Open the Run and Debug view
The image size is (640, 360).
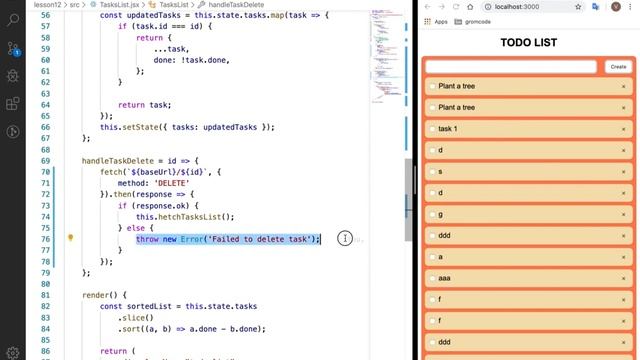(x=13, y=76)
